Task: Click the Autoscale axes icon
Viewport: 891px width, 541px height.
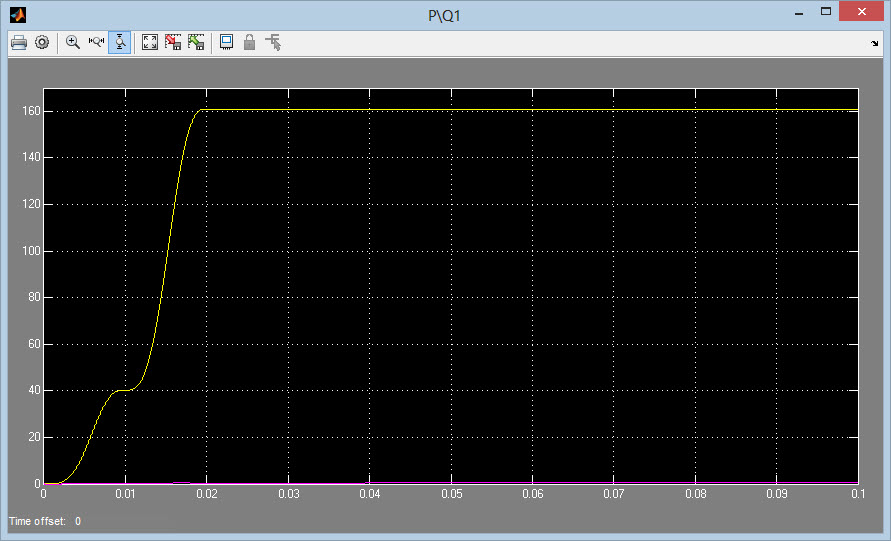Action: pos(150,43)
